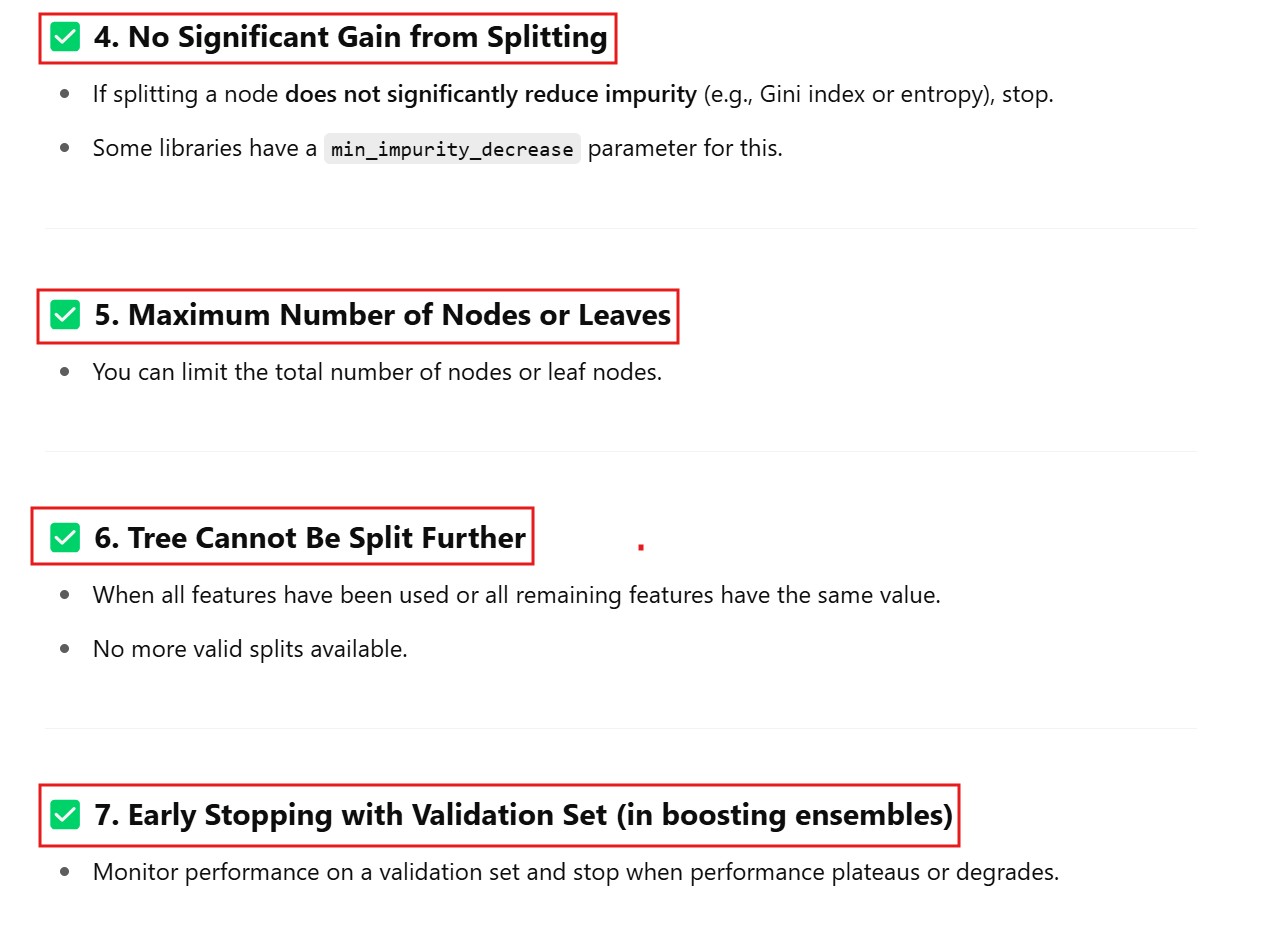
Task: Click the bullet dot before 'No more valid splits'
Action: coord(65,649)
